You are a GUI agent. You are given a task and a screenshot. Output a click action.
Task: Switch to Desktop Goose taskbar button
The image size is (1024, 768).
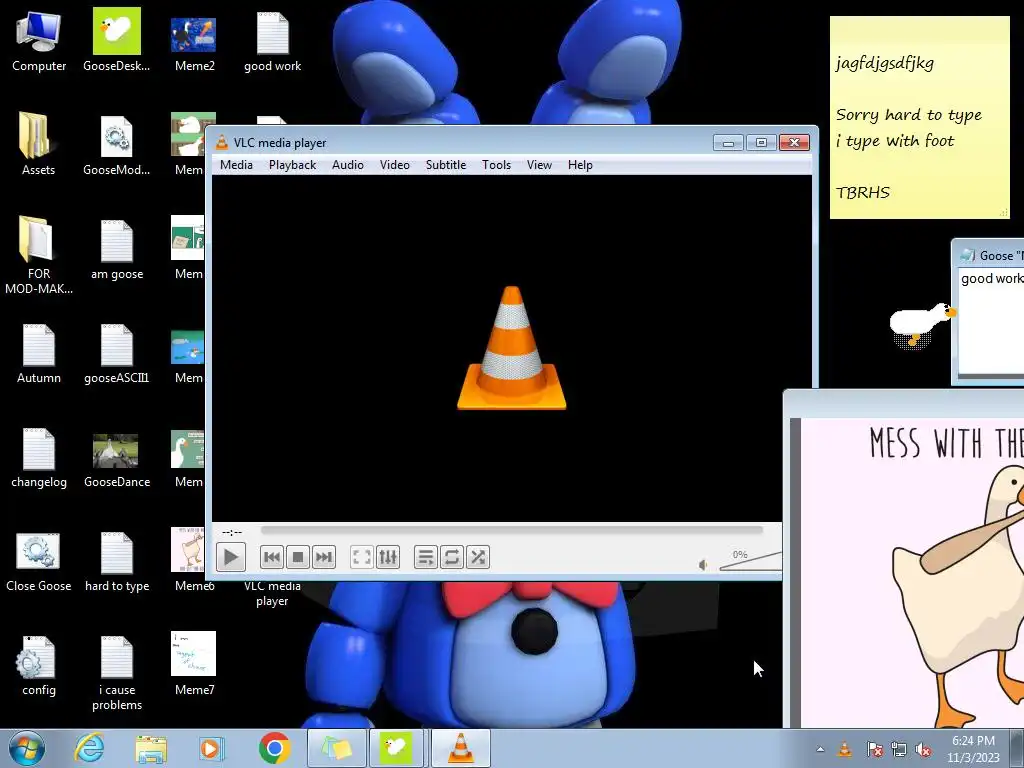pyautogui.click(x=397, y=748)
